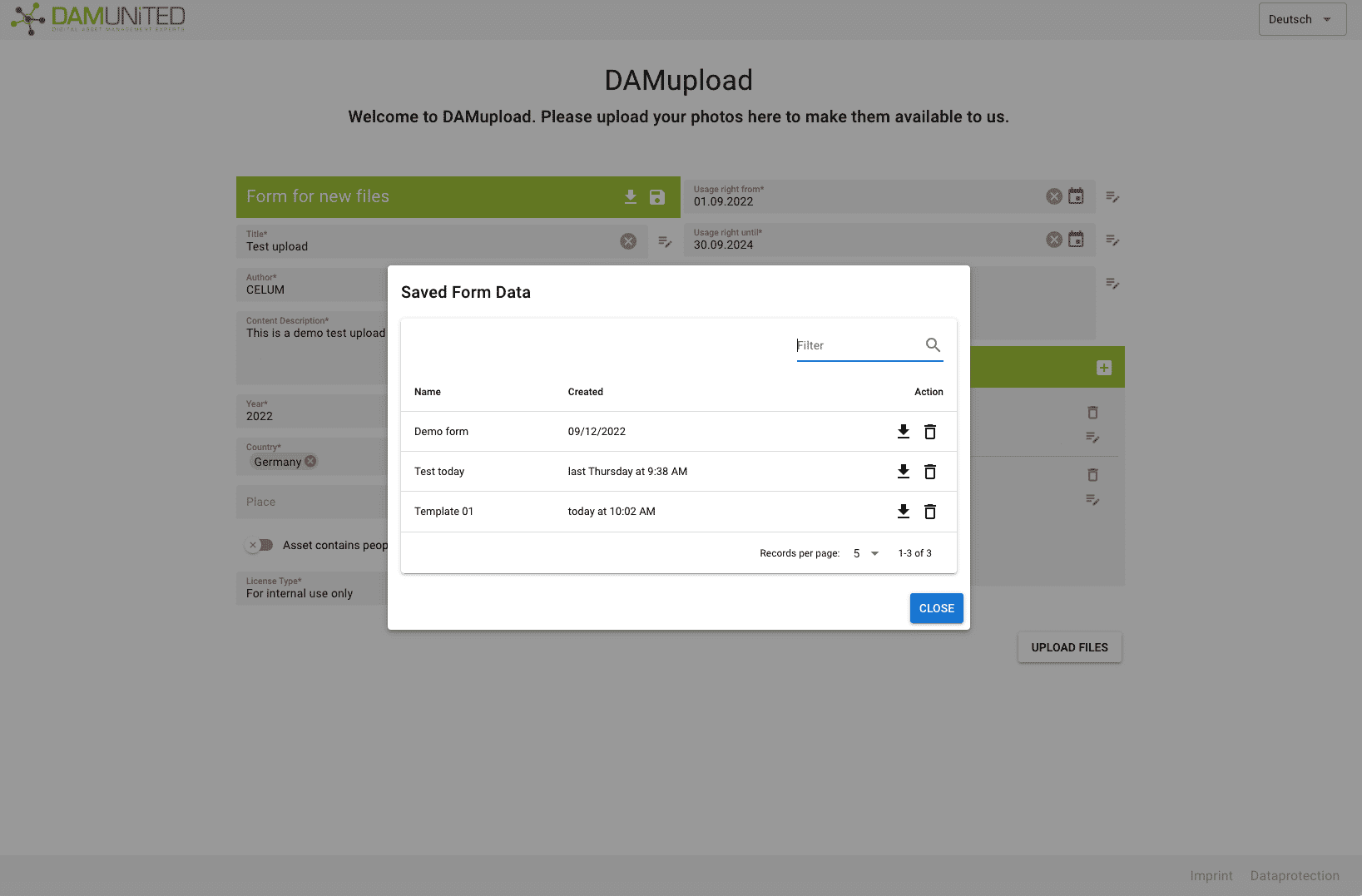Image resolution: width=1362 pixels, height=896 pixels.
Task: Clear the Title field value
Action: 628,241
